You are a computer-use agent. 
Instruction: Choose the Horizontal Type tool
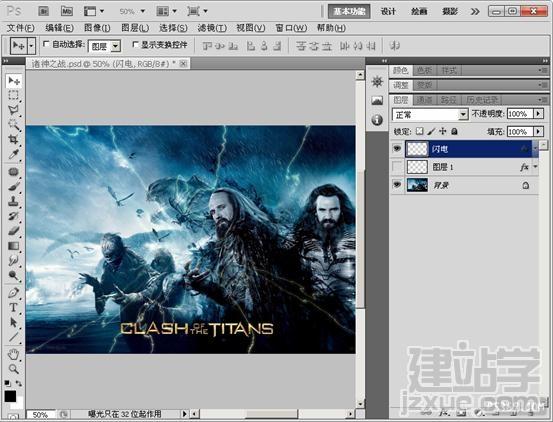13,307
